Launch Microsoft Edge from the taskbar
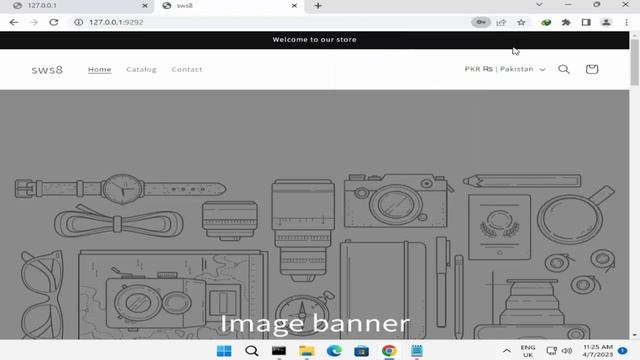This screenshot has width=640, height=360. click(x=334, y=351)
